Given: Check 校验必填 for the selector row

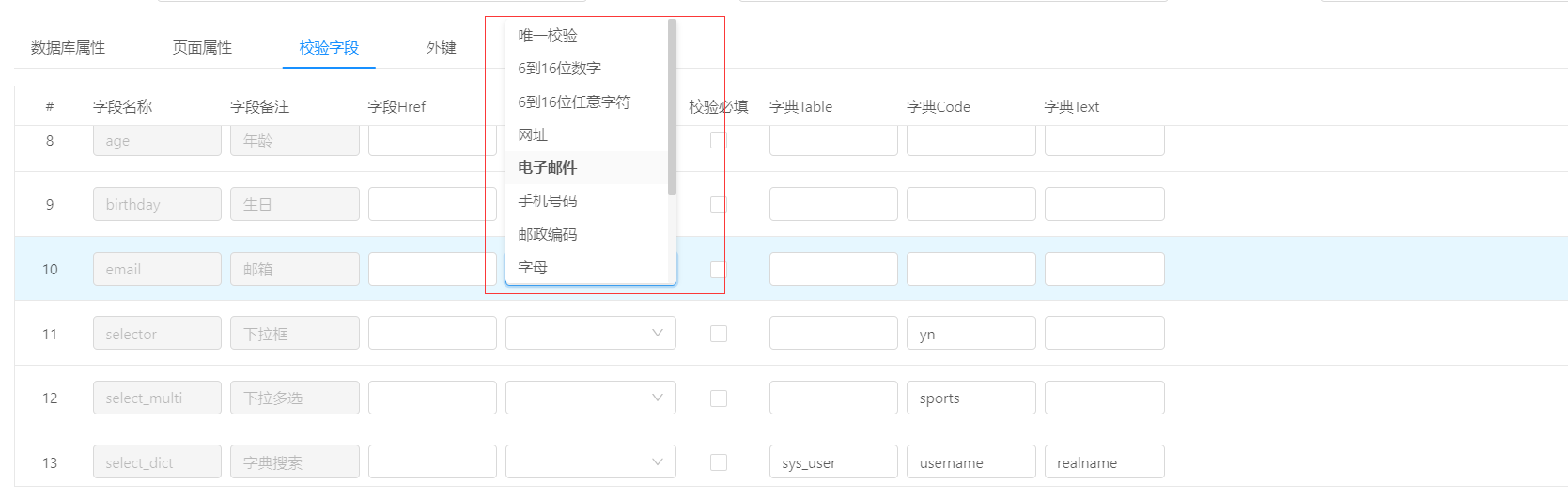Looking at the screenshot, I should click(x=719, y=334).
